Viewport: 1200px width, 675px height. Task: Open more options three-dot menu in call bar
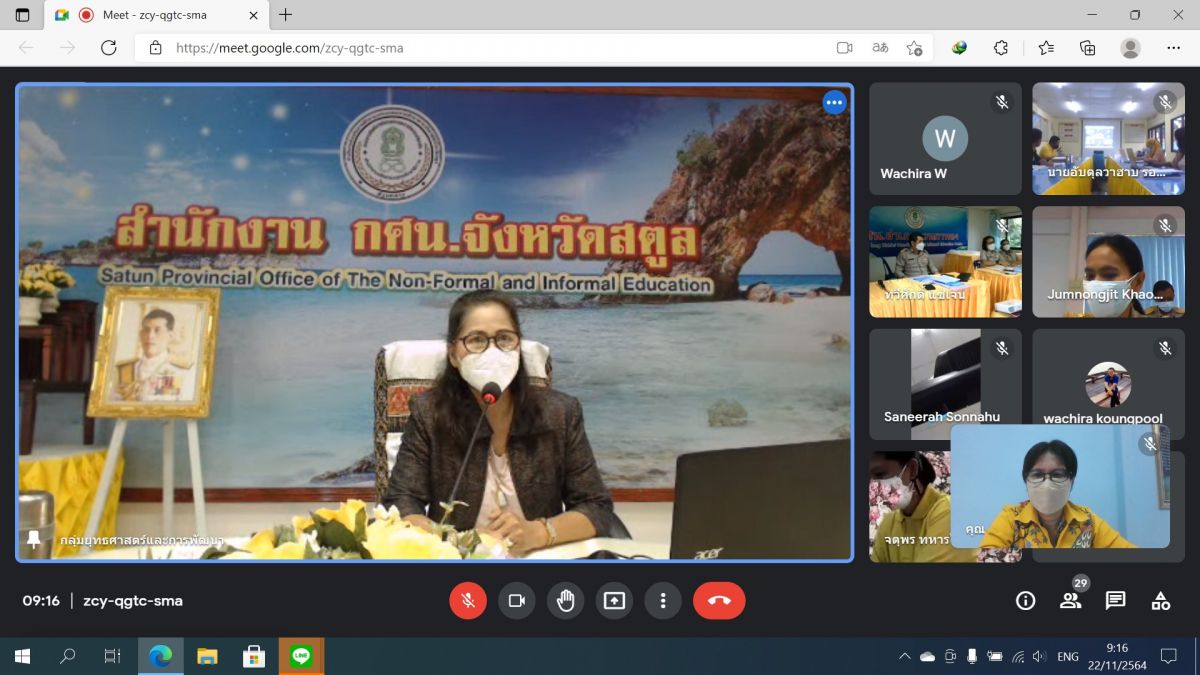click(662, 600)
